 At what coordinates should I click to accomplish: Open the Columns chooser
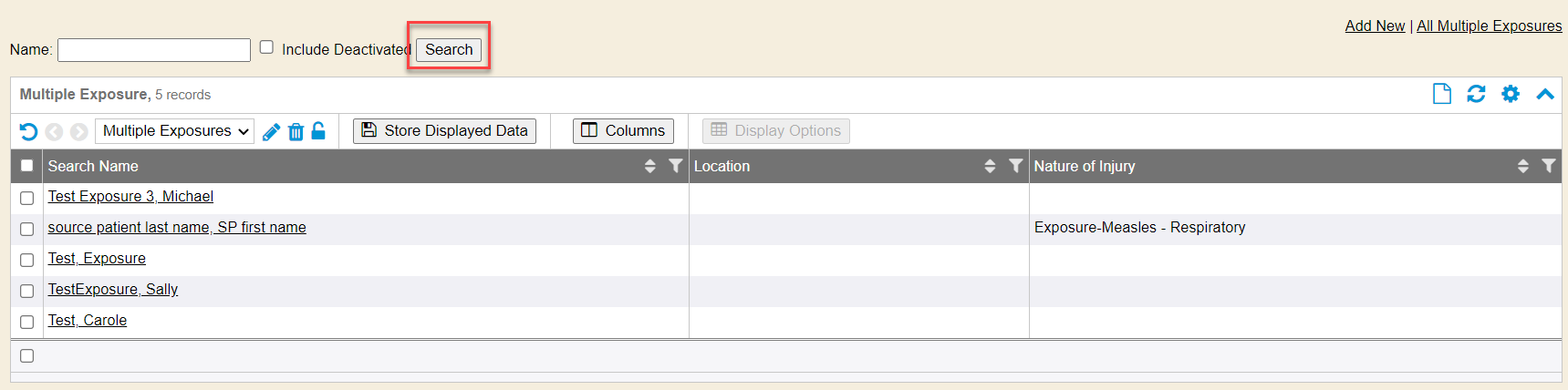624,131
